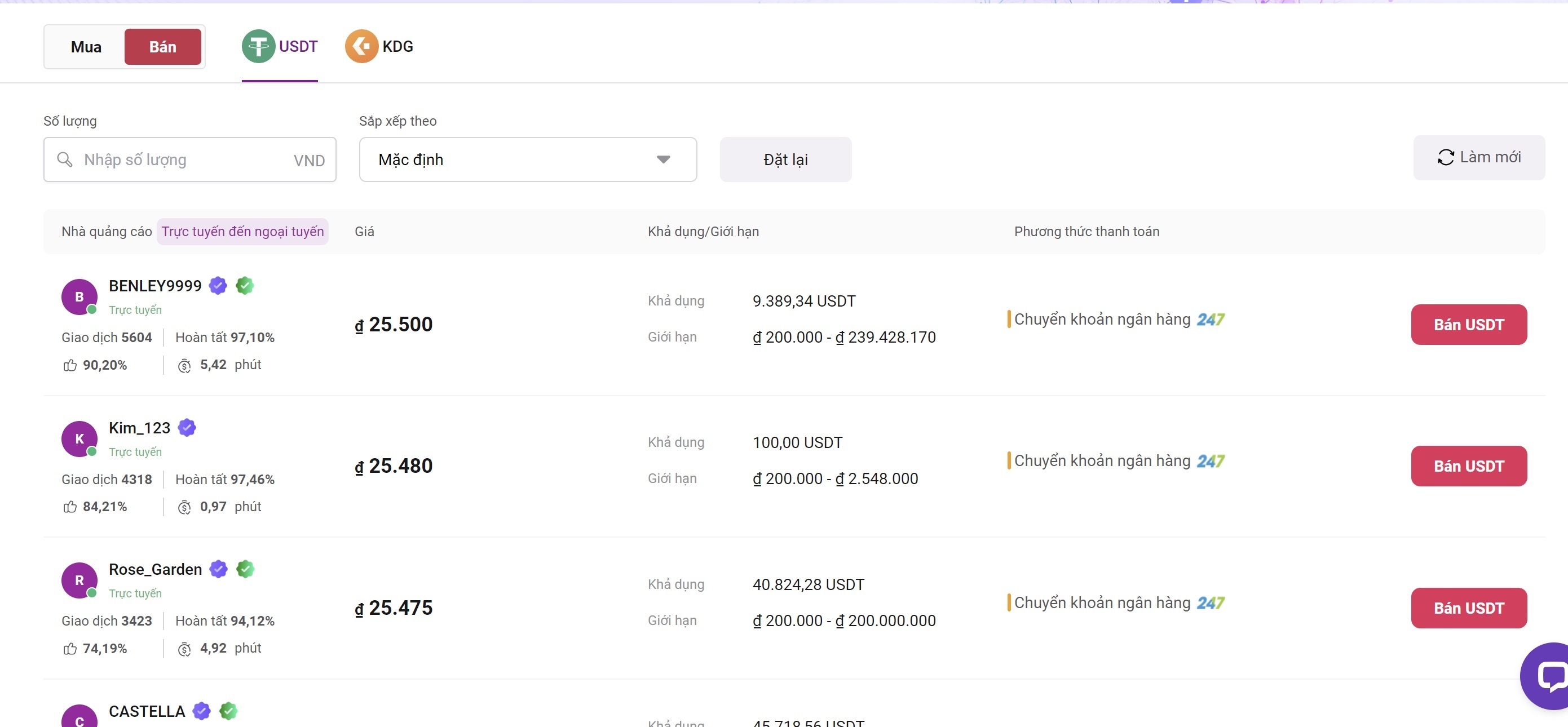The height and width of the screenshot is (727, 1568).
Task: Click the timer icon next to 0,97 phút
Action: tap(184, 507)
